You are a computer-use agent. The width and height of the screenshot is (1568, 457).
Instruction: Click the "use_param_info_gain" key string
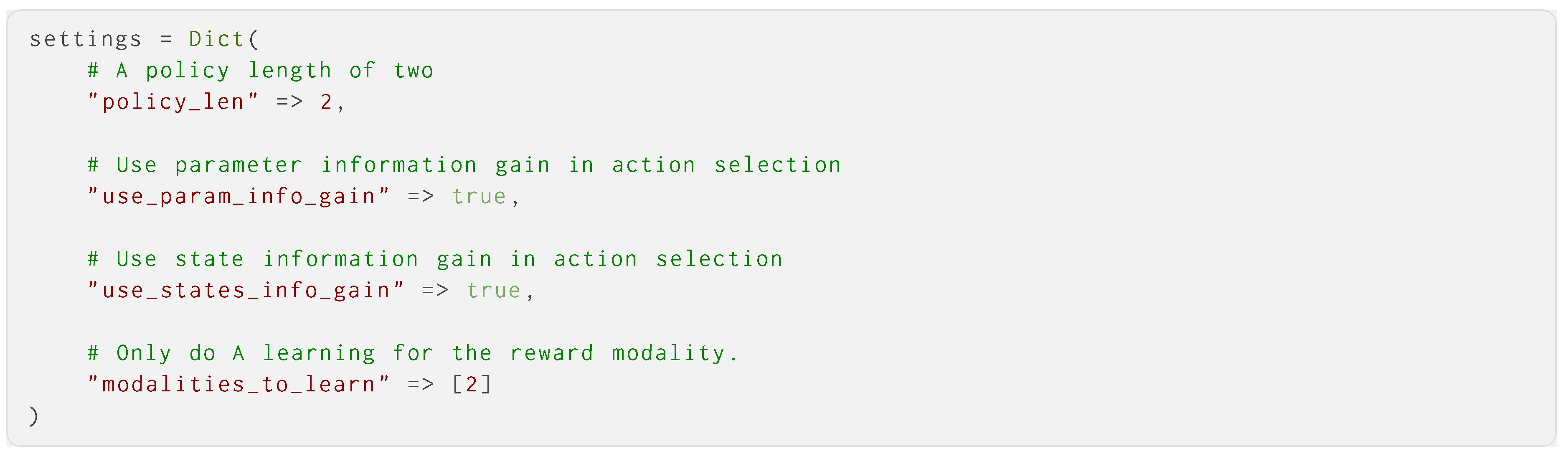[238, 196]
